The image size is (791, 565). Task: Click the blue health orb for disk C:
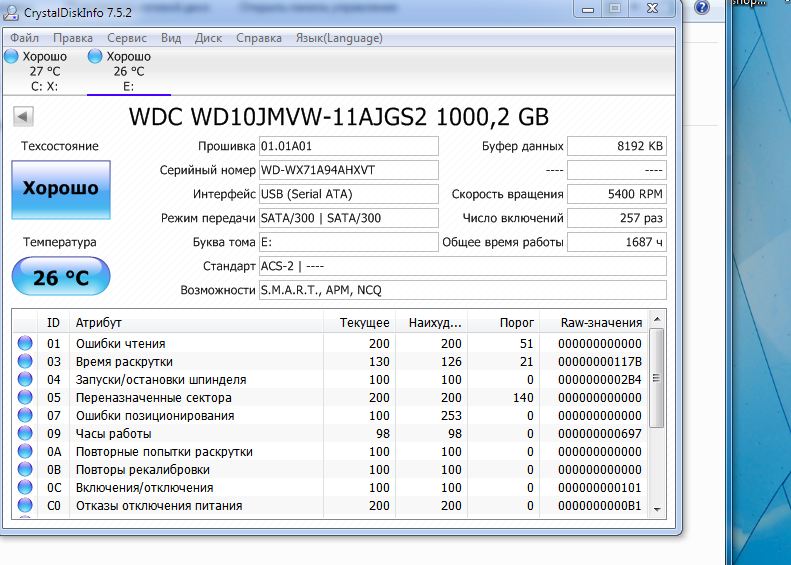point(11,56)
